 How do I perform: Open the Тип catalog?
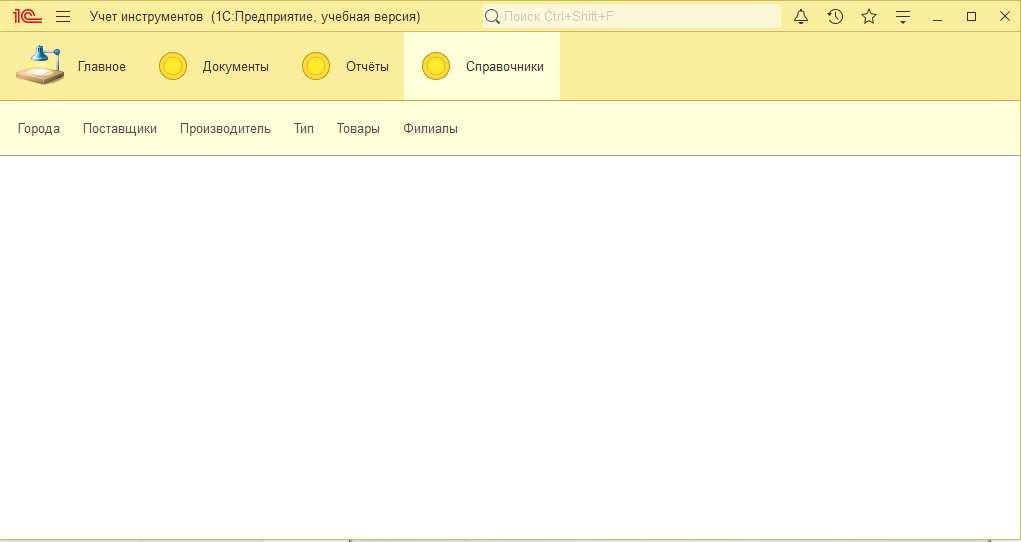(x=303, y=128)
